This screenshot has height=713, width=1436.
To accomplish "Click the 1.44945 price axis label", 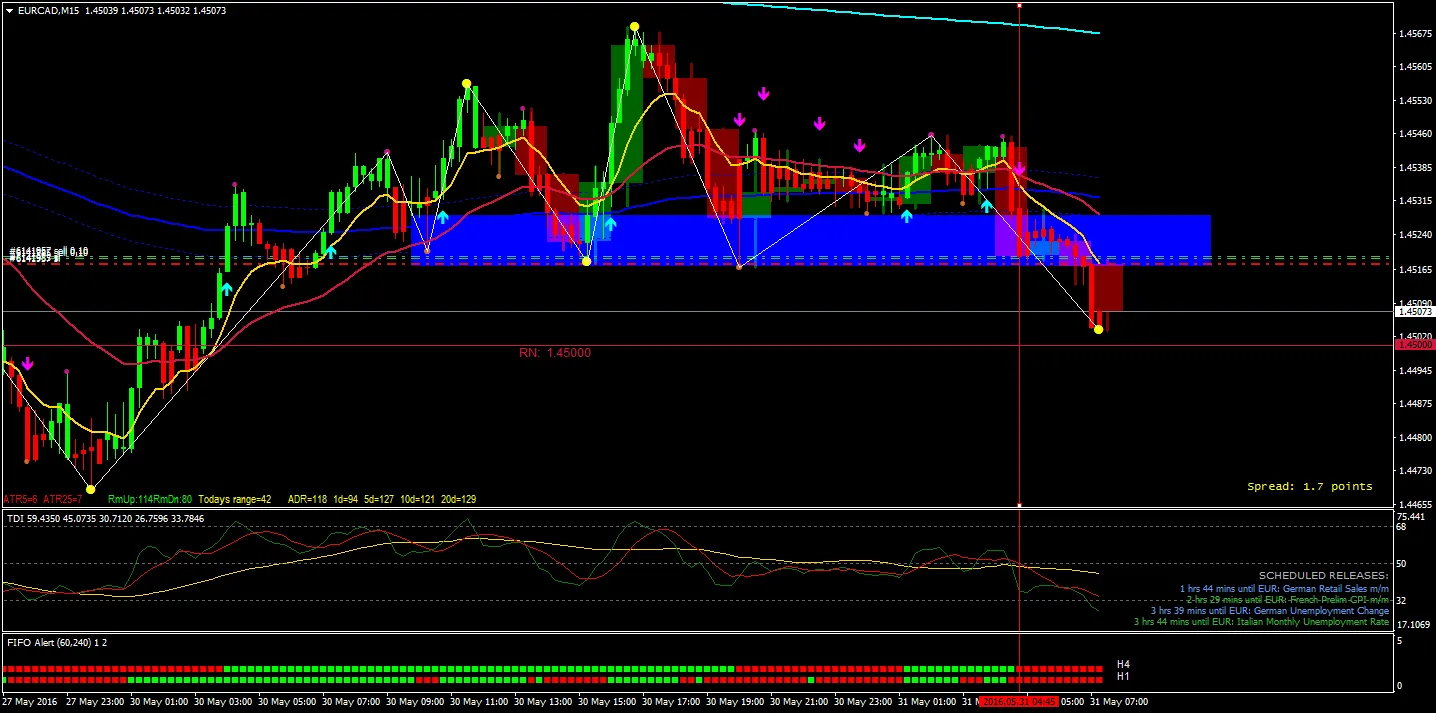I will click(x=1415, y=371).
